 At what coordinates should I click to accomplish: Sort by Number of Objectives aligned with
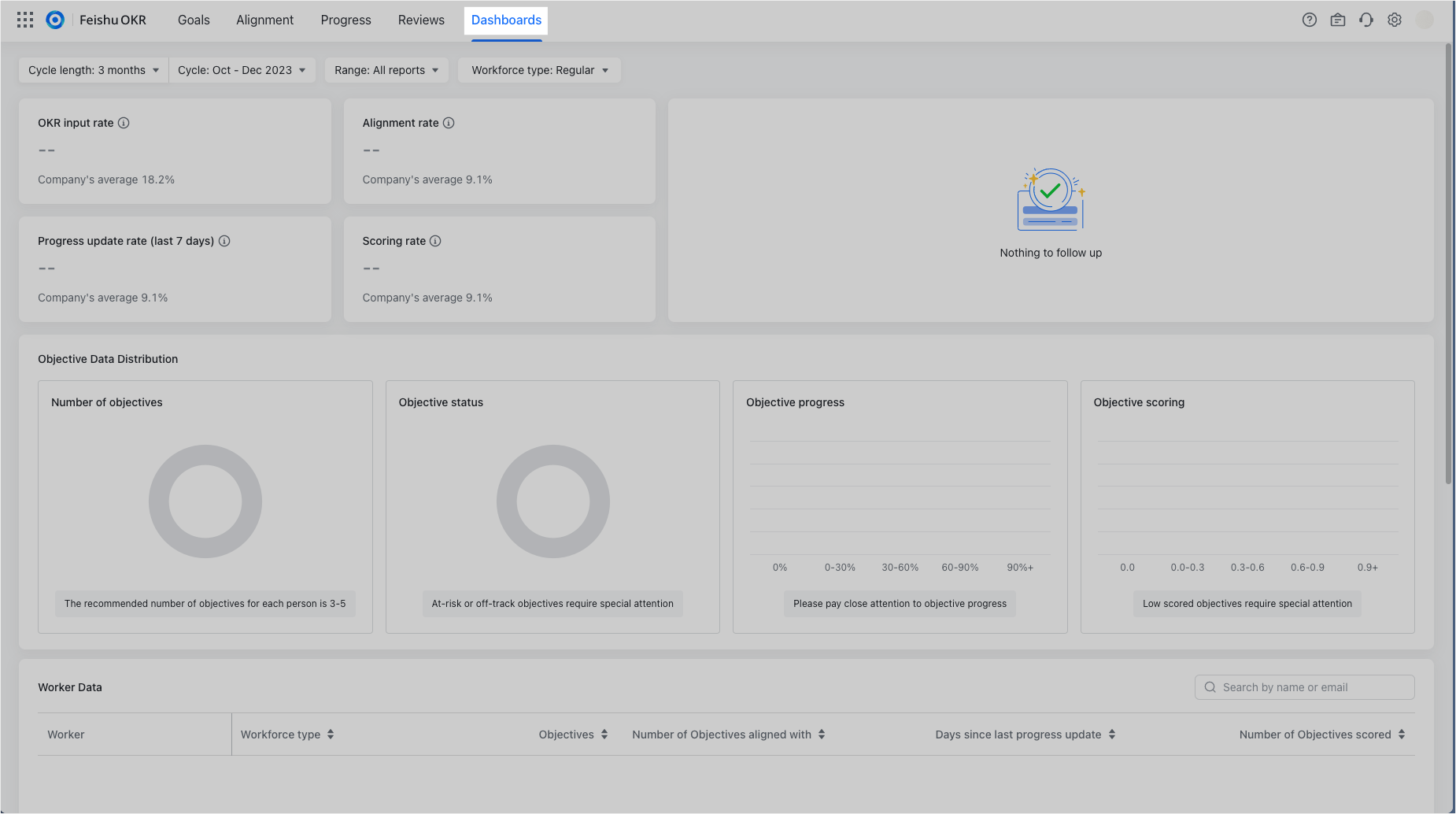[x=822, y=734]
